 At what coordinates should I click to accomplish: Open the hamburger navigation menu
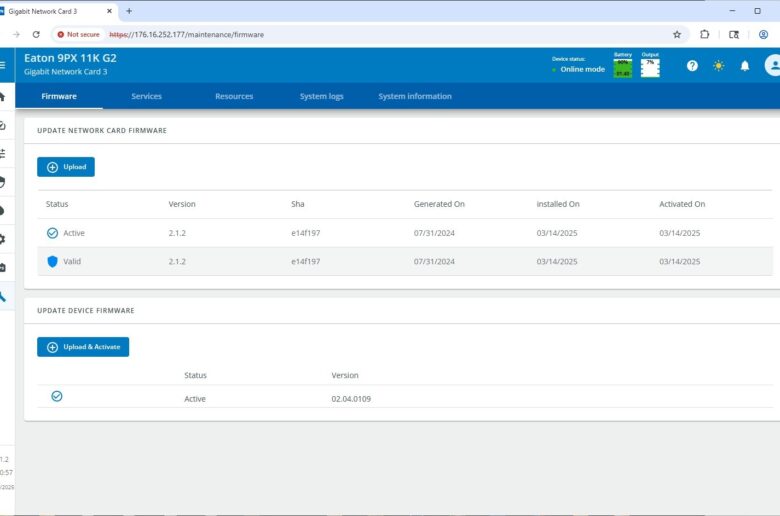[x=3, y=65]
